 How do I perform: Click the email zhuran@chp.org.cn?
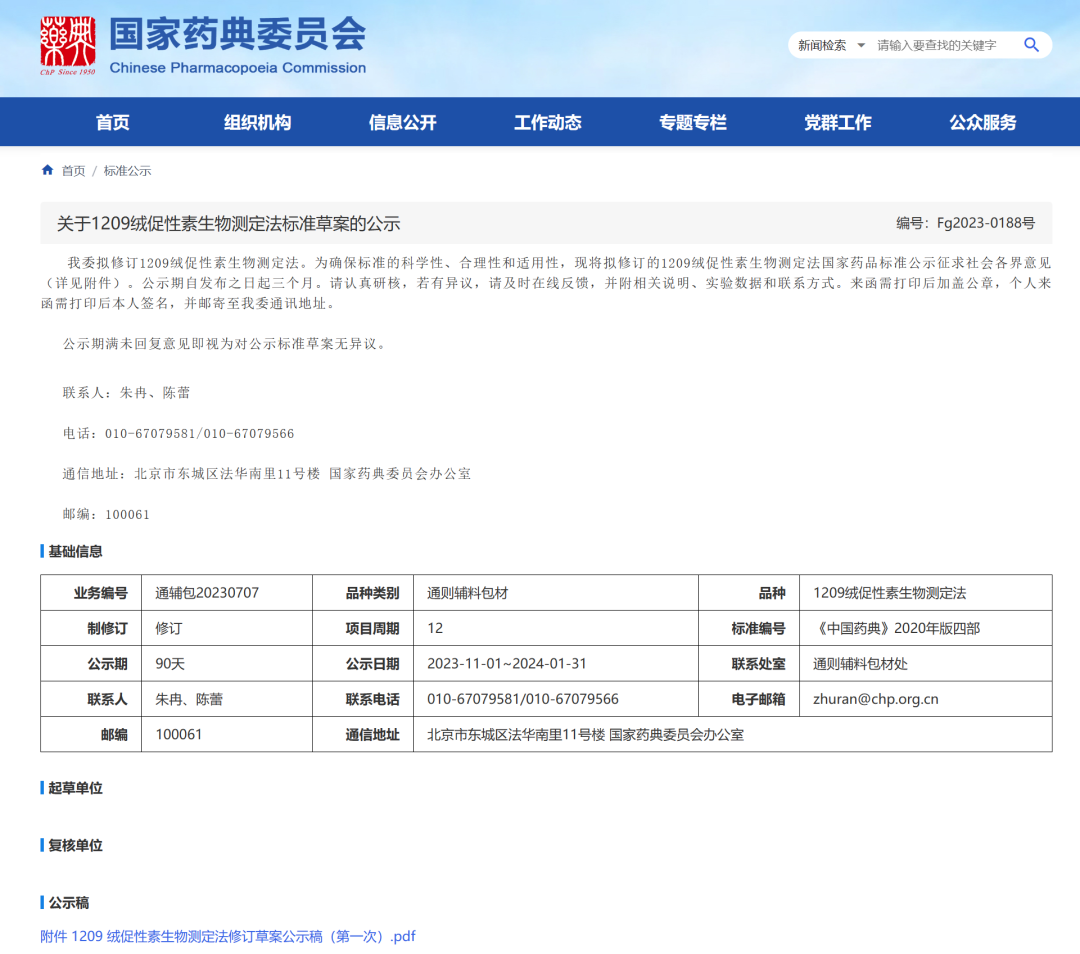pyautogui.click(x=875, y=699)
